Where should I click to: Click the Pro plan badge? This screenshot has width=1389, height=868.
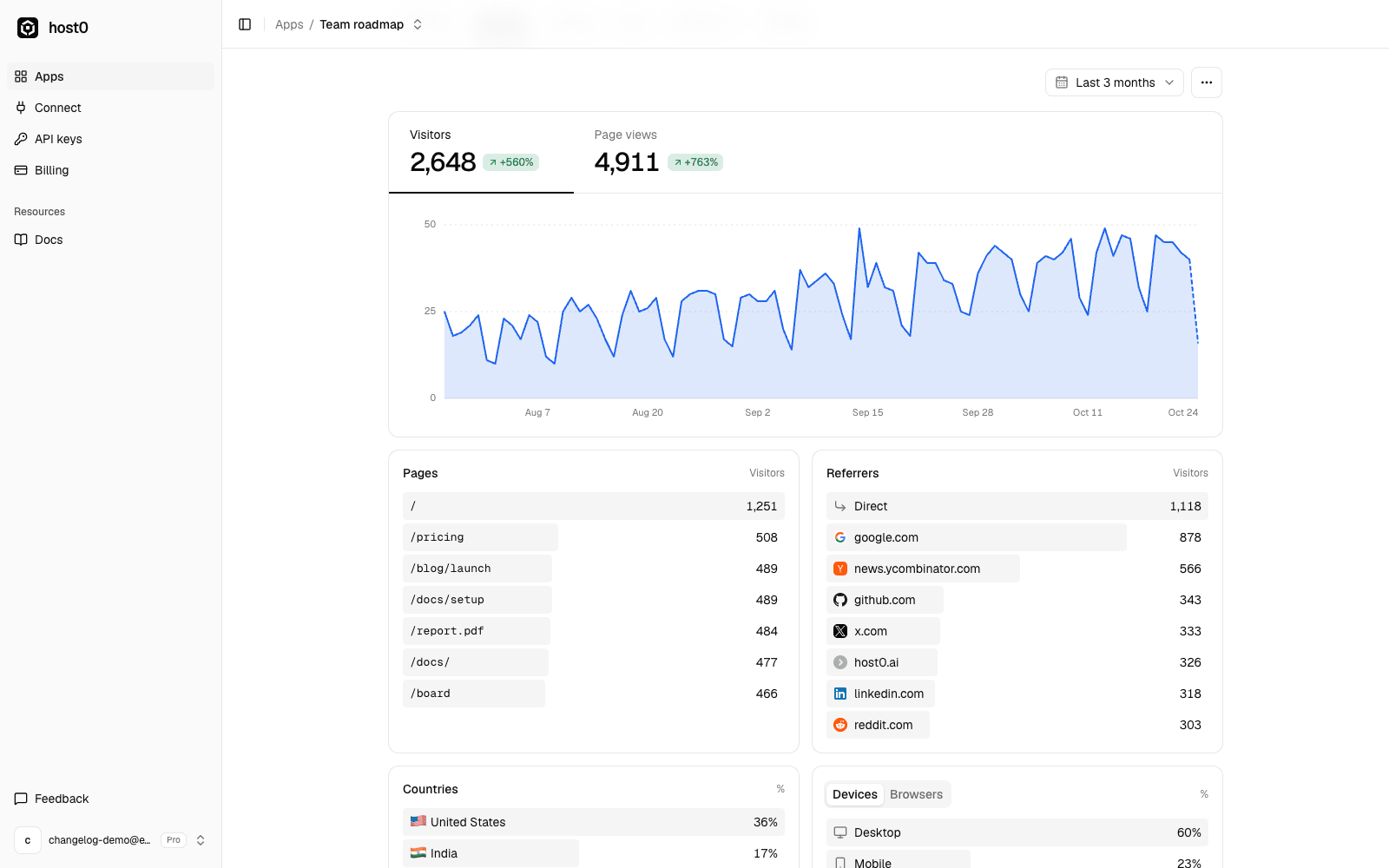pos(174,840)
